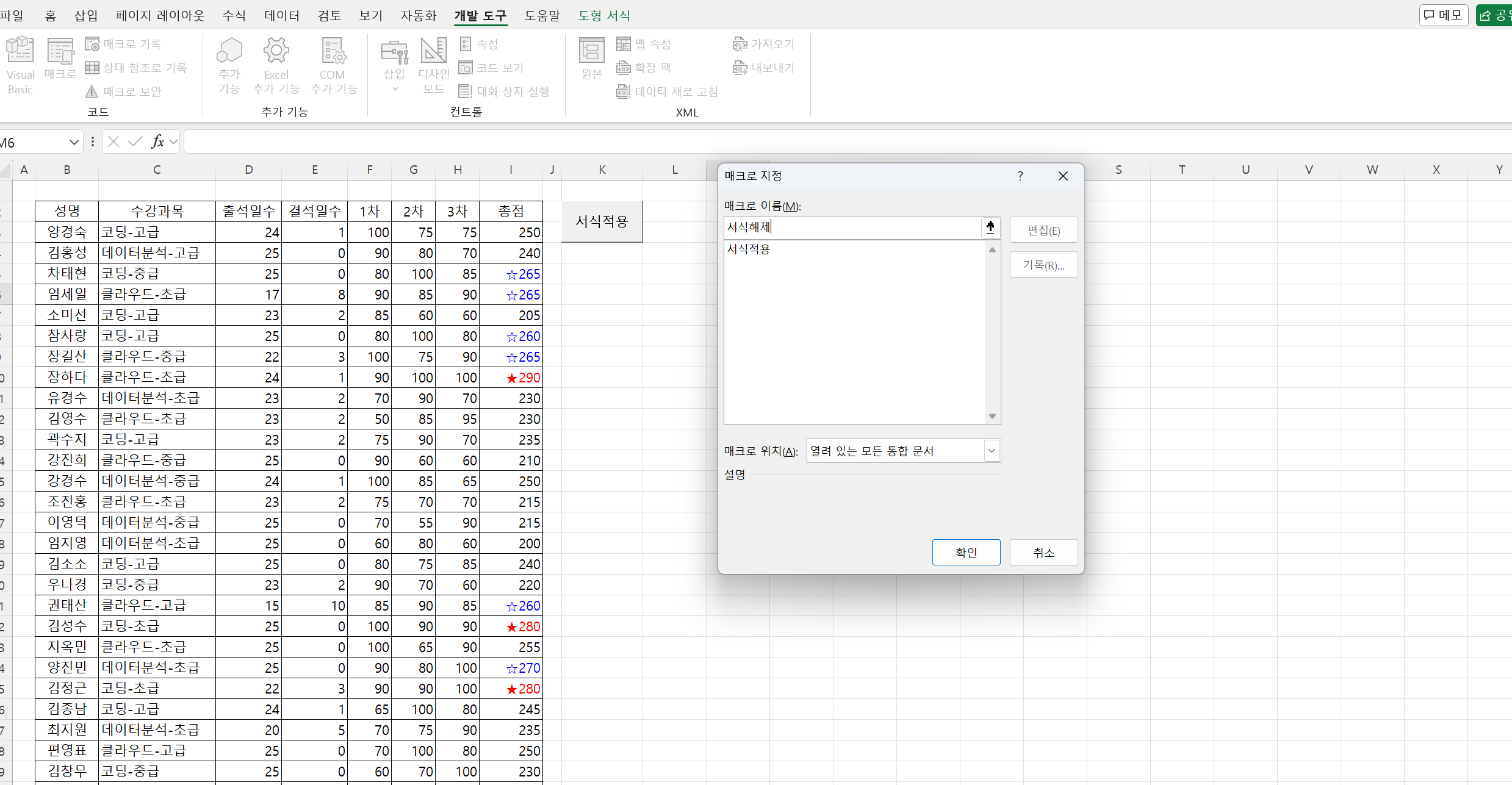Click the 취소 button
Viewport: 1512px width, 785px height.
coord(1043,553)
